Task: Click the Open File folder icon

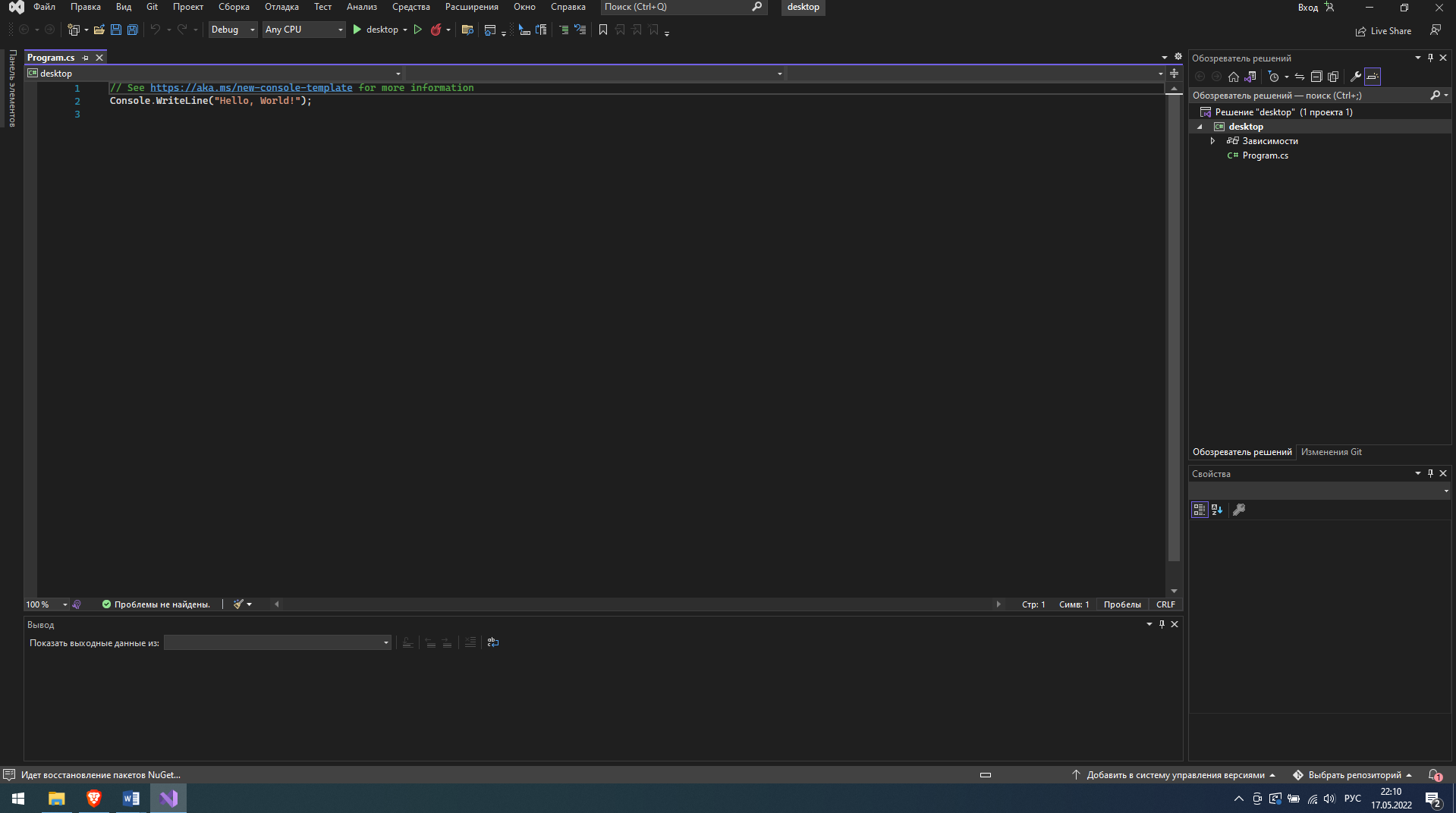Action: 99,30
